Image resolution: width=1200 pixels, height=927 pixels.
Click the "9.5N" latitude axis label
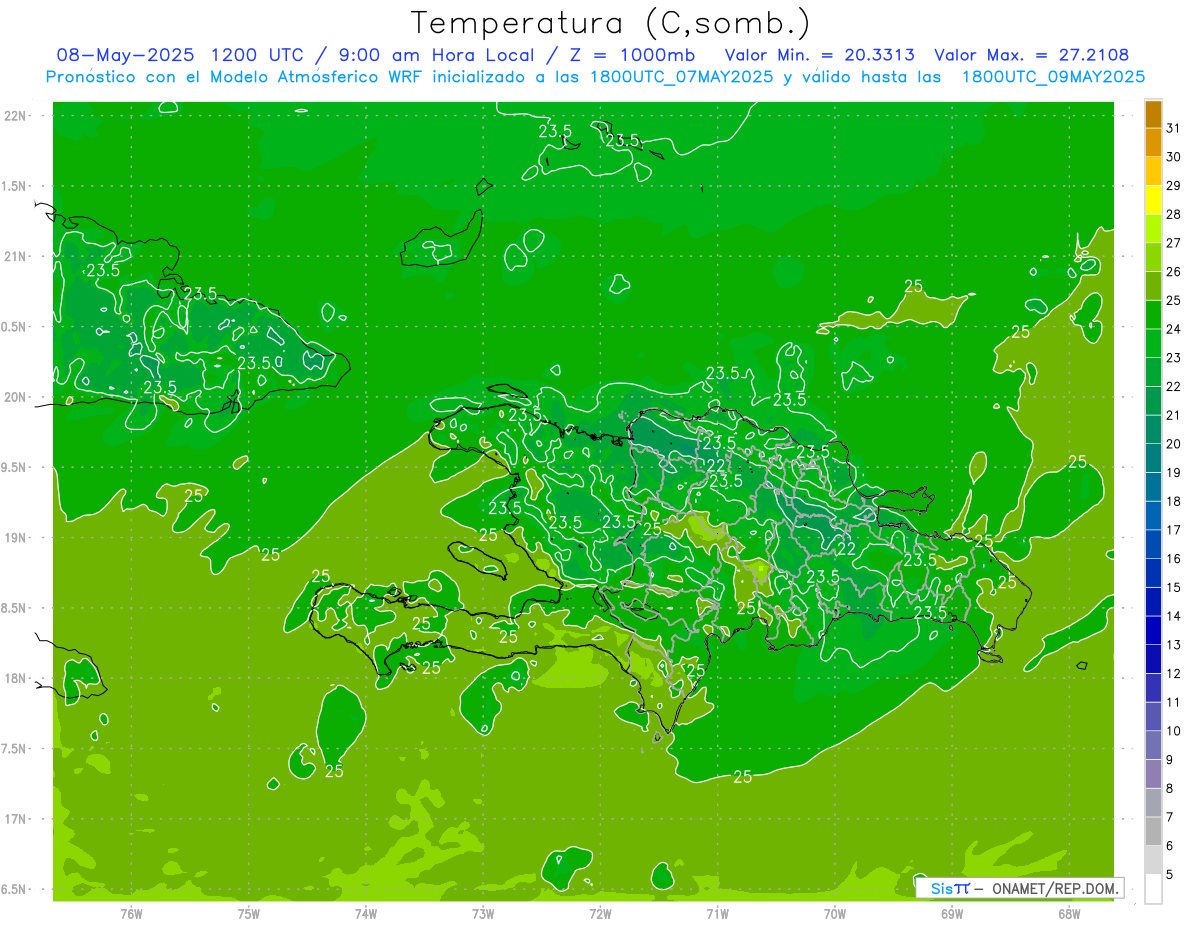15,467
